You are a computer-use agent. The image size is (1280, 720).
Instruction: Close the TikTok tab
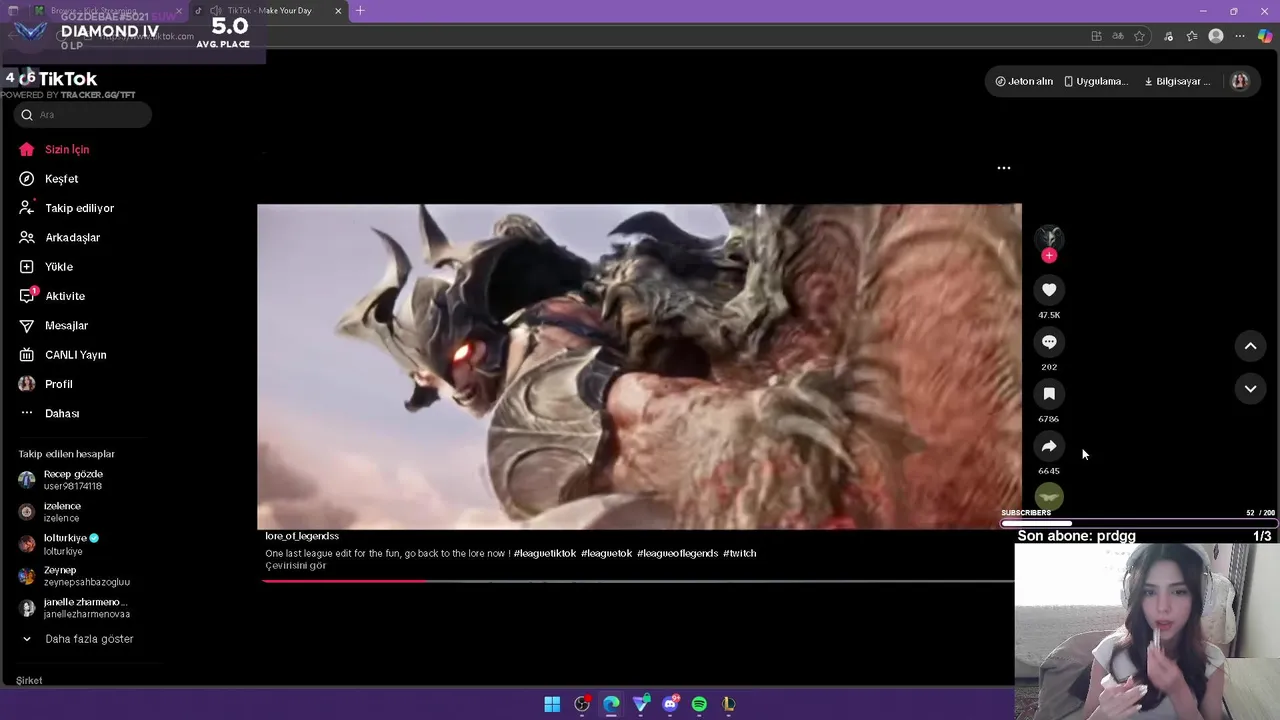tap(338, 11)
